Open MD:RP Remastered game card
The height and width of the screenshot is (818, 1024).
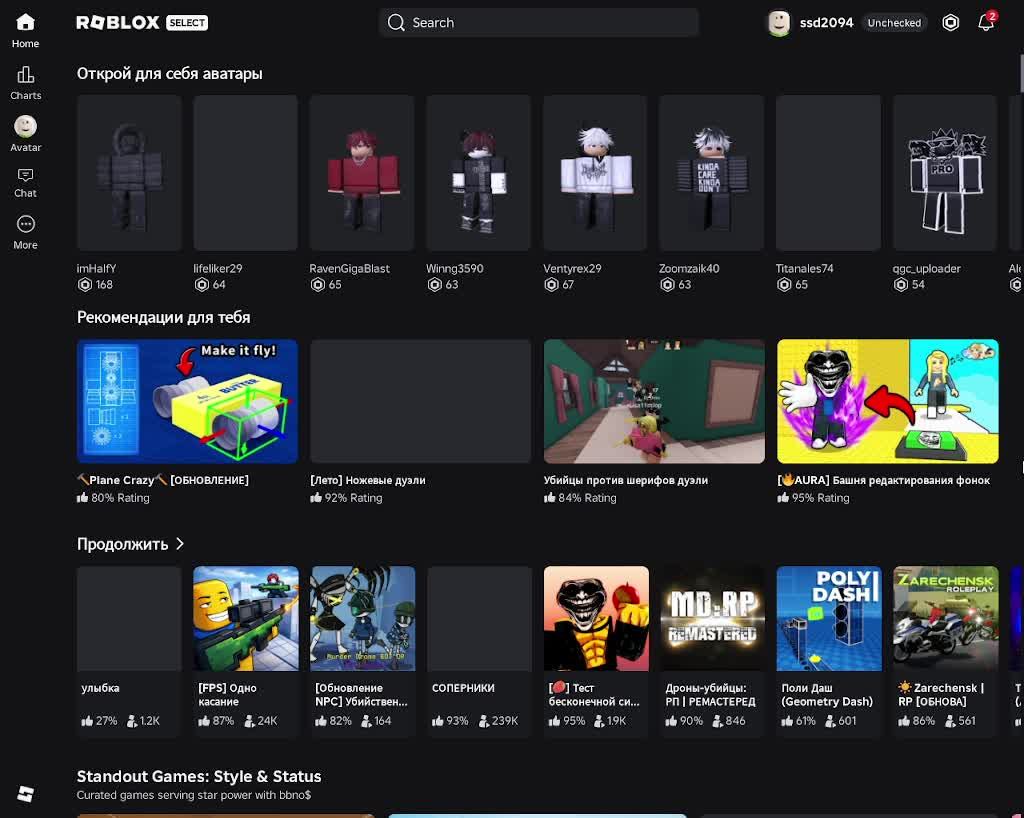point(712,651)
